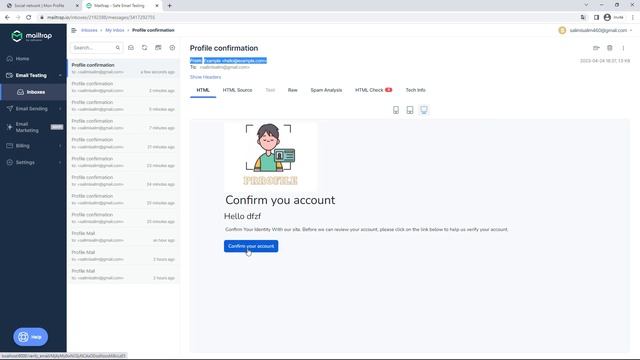Click the Mailtrap logo in the sidebar
640x360 pixels.
point(32,36)
